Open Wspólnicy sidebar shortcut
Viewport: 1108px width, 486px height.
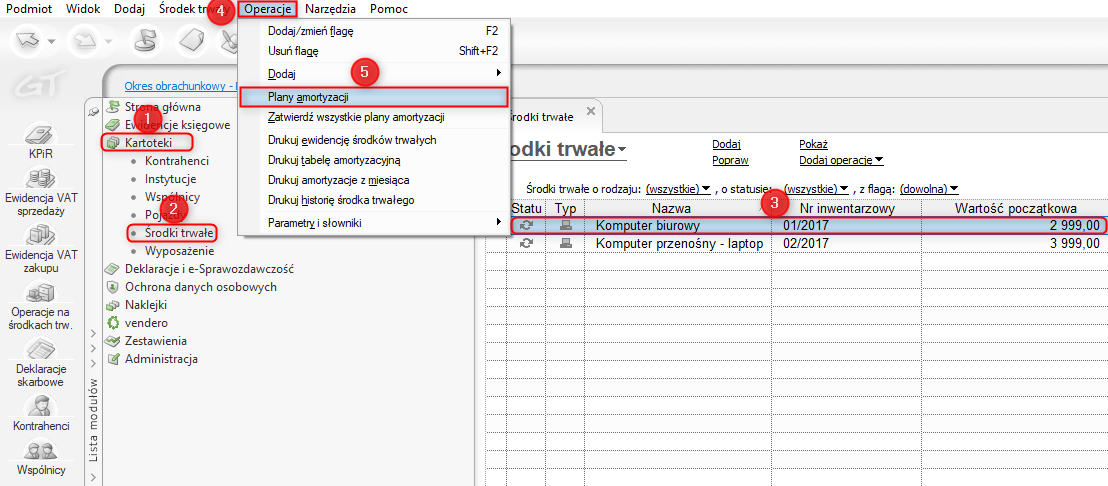41,458
